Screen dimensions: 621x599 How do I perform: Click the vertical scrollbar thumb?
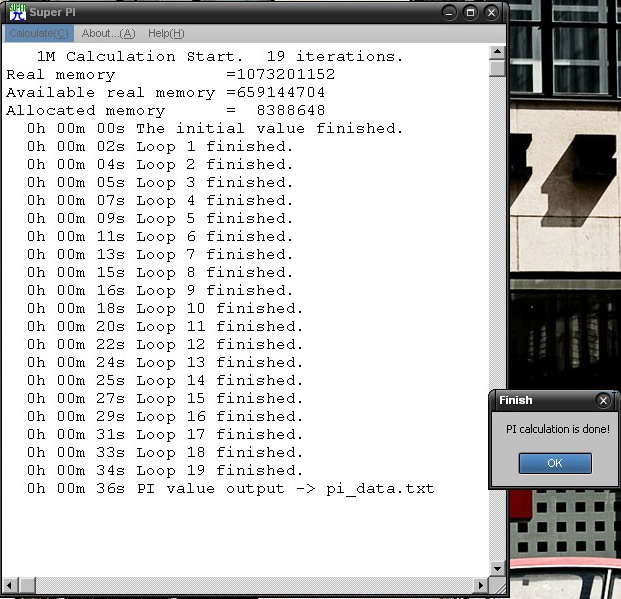click(497, 68)
